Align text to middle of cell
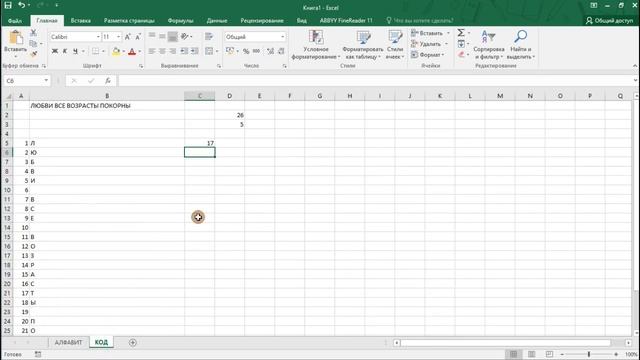The height and width of the screenshot is (360, 640). click(162, 36)
